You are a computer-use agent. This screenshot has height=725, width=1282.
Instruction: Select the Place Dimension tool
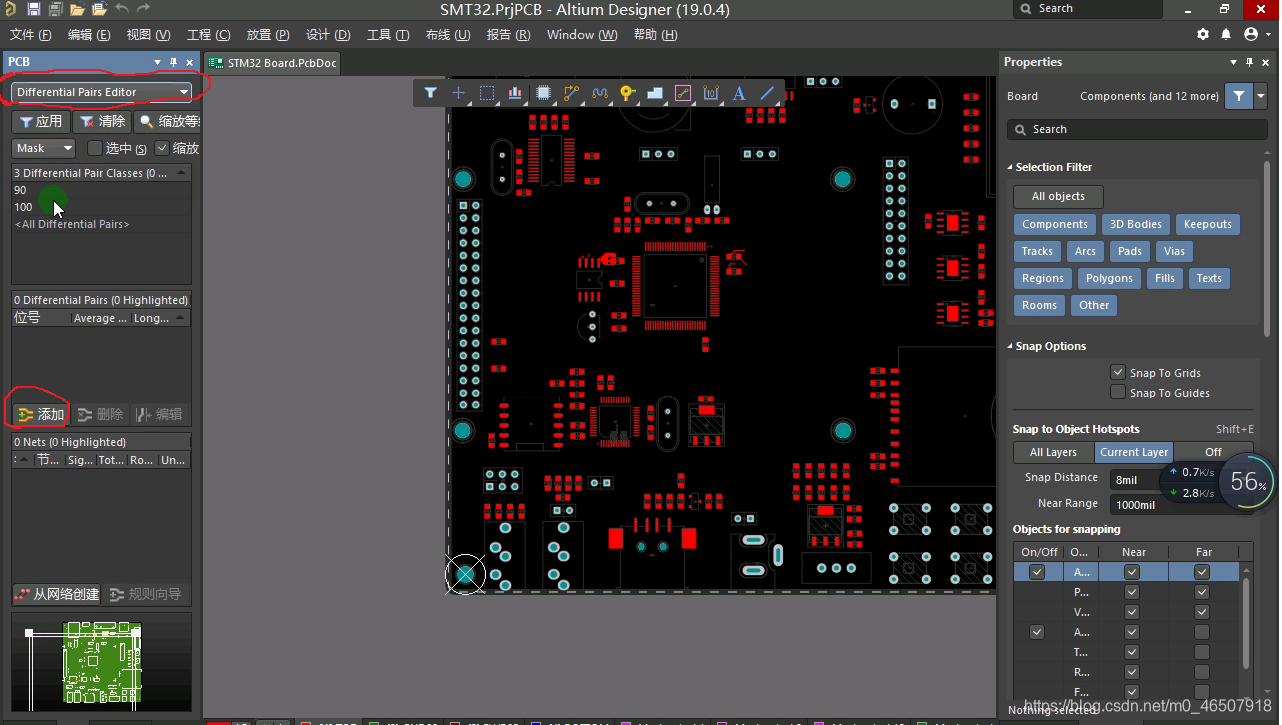(711, 93)
